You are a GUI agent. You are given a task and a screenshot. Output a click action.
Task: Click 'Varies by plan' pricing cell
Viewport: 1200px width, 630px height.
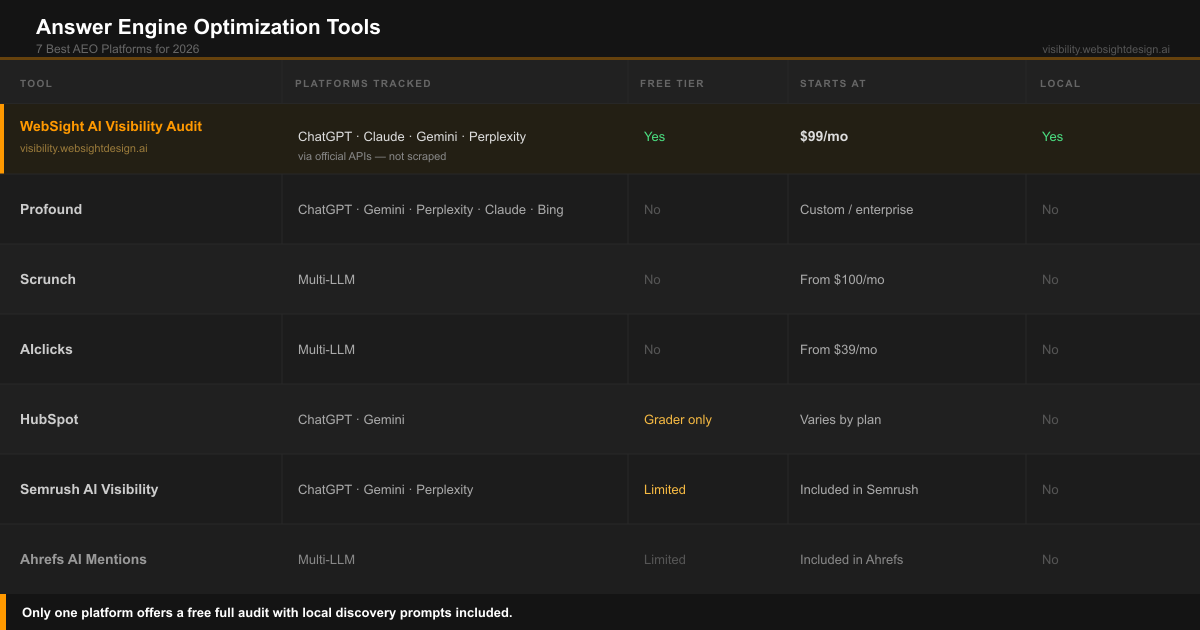840,419
